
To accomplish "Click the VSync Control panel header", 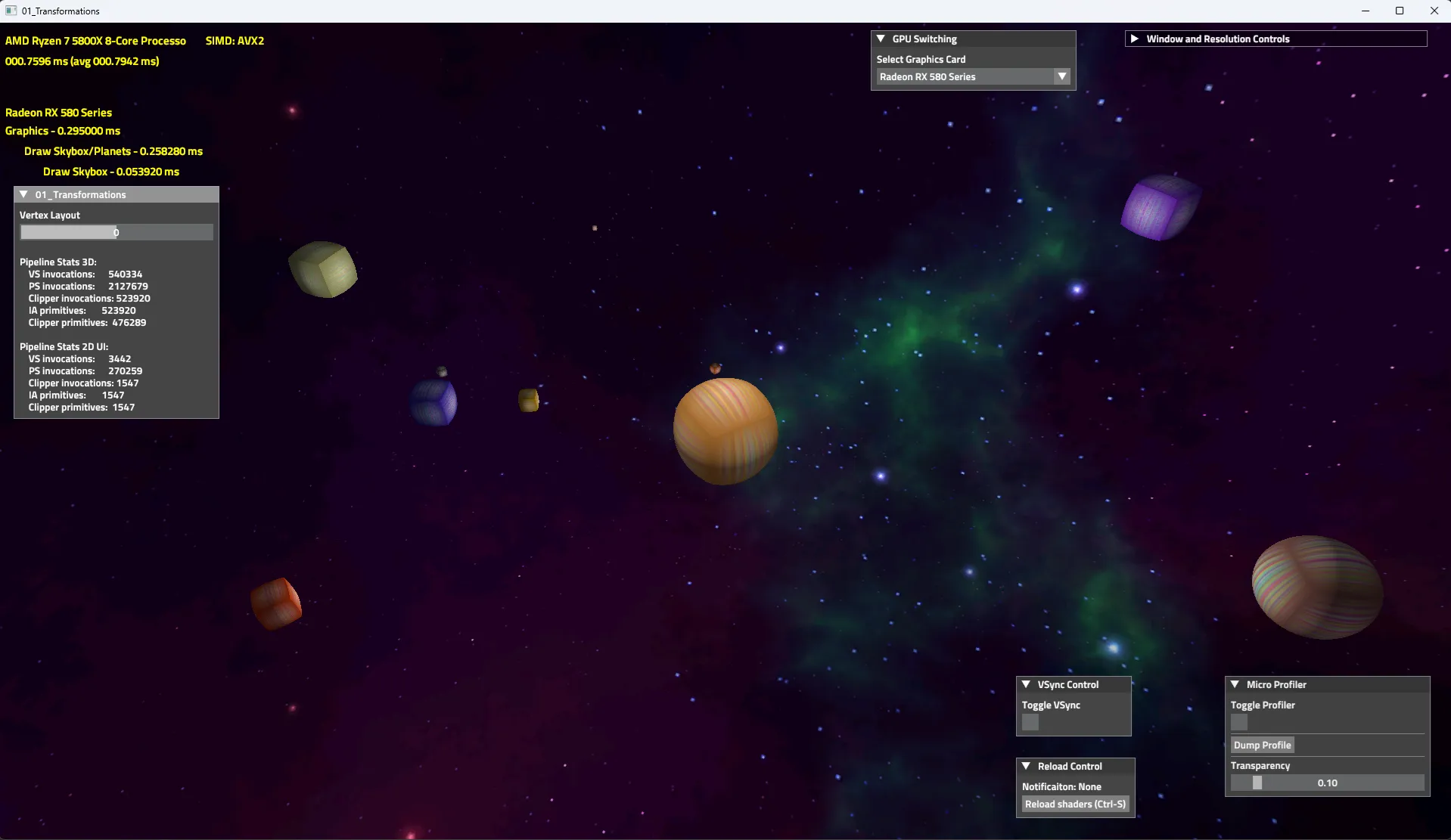I will (1073, 684).
